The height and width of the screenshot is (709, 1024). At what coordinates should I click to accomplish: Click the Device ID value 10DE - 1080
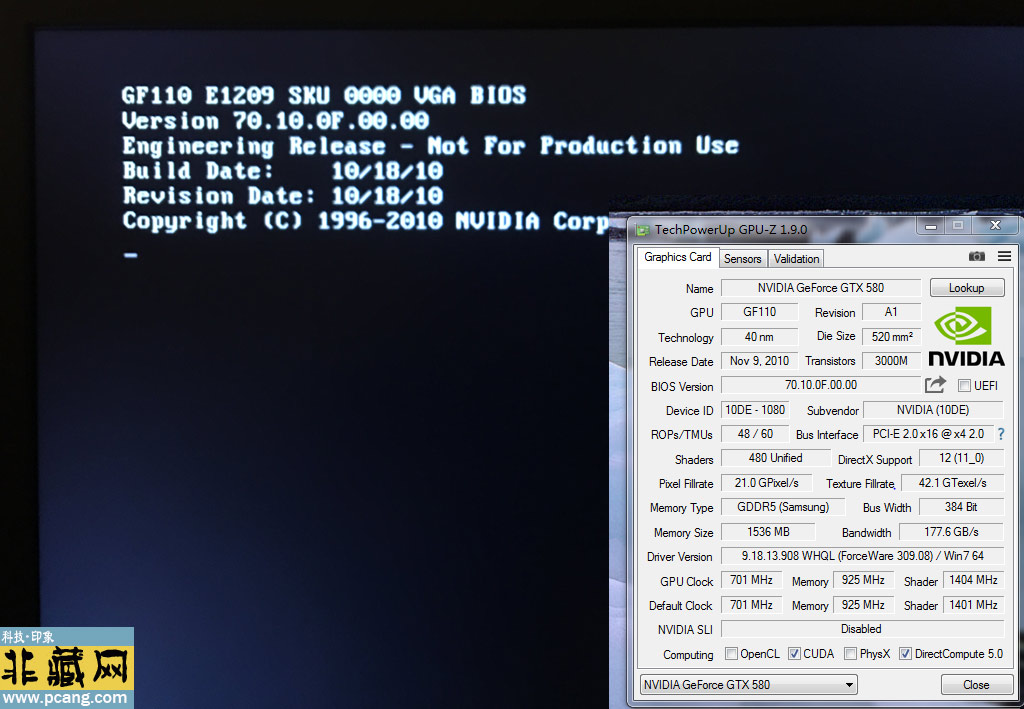pyautogui.click(x=755, y=410)
